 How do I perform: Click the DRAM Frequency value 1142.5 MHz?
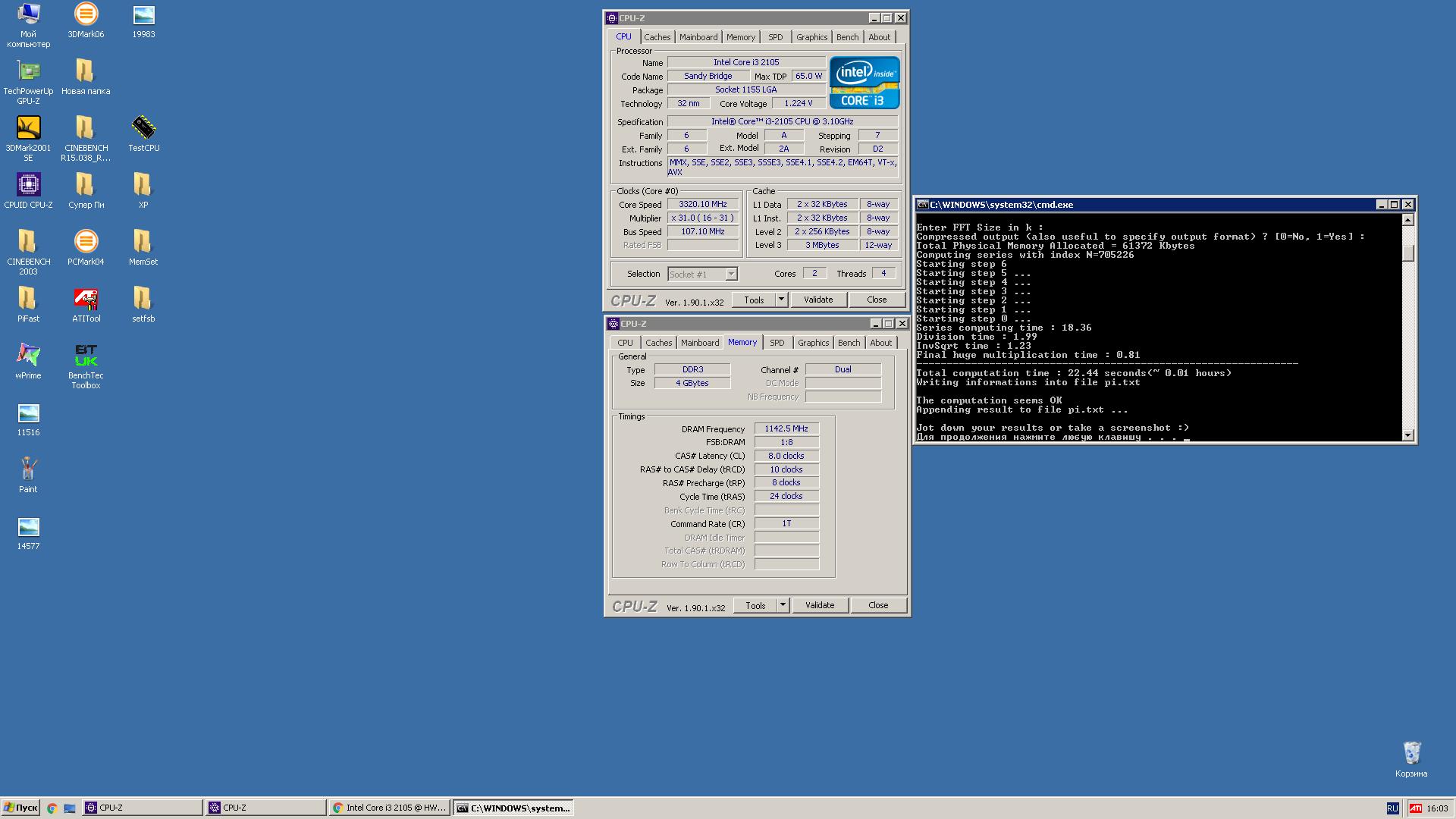[786, 428]
